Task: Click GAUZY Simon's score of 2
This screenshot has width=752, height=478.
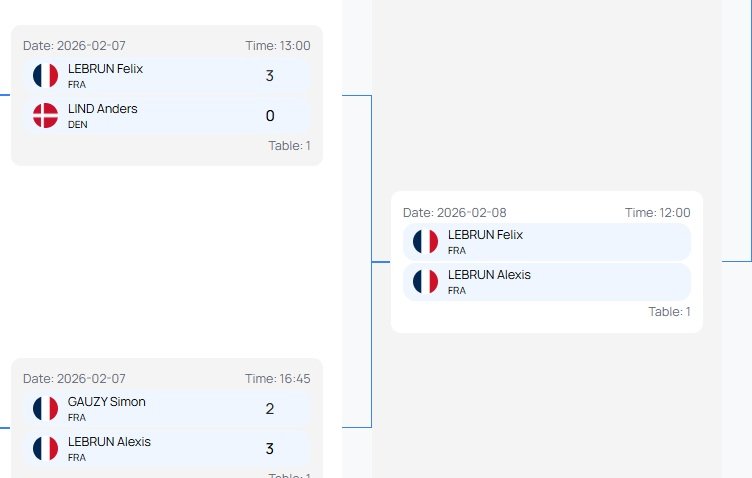Action: (270, 409)
